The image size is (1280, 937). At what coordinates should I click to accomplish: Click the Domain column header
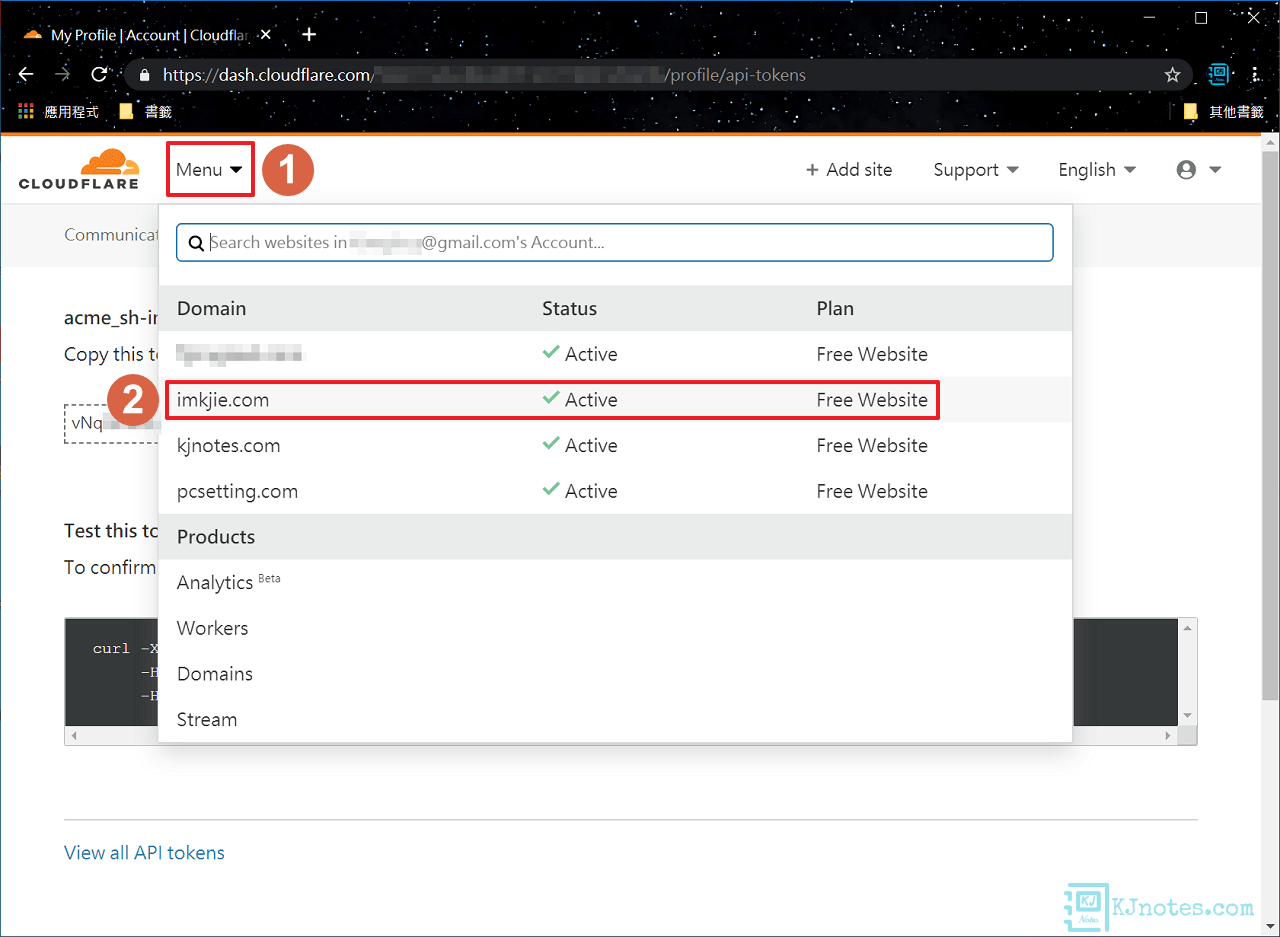pos(211,309)
